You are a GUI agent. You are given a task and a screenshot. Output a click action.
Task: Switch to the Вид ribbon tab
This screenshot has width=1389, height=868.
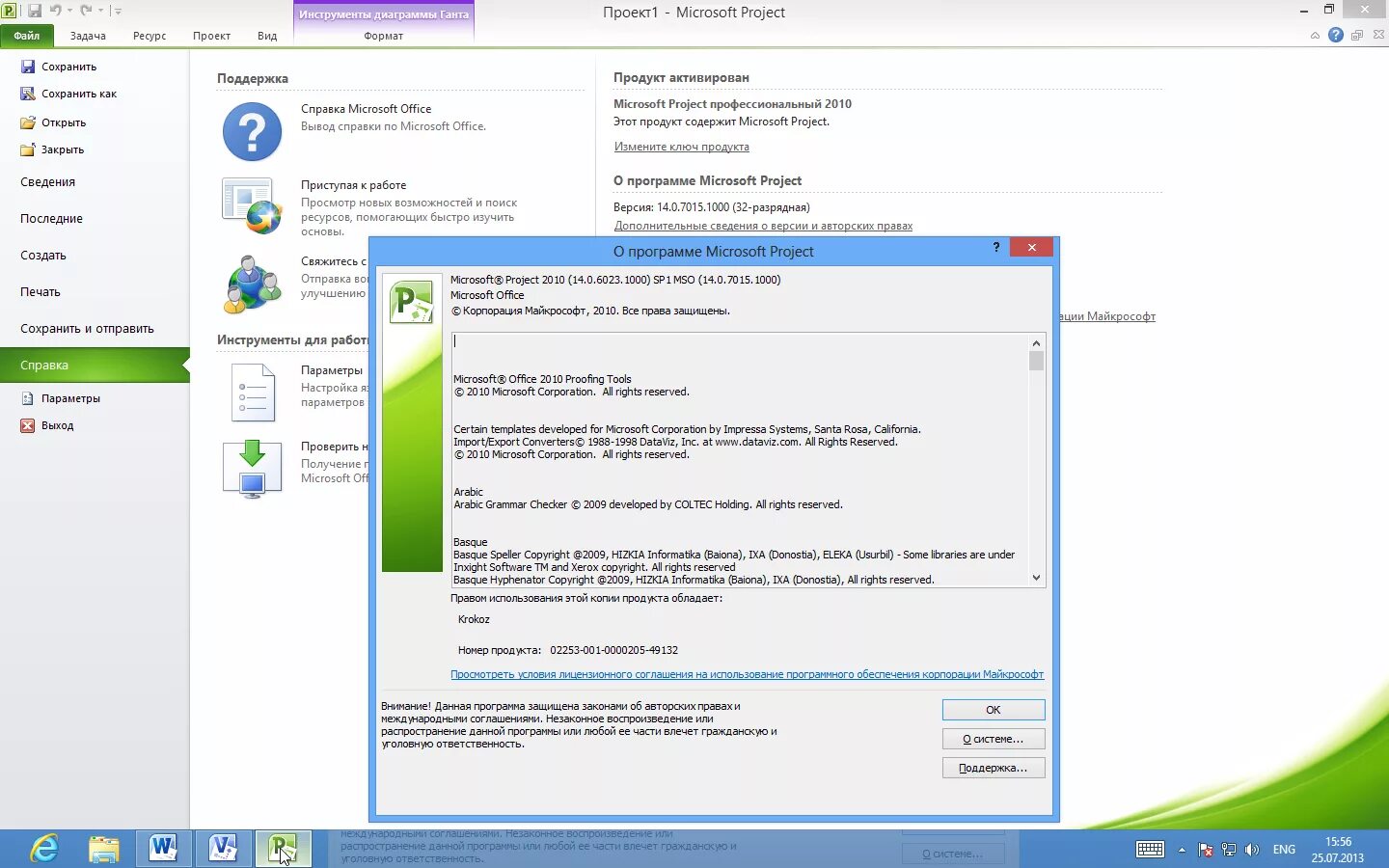tap(267, 36)
